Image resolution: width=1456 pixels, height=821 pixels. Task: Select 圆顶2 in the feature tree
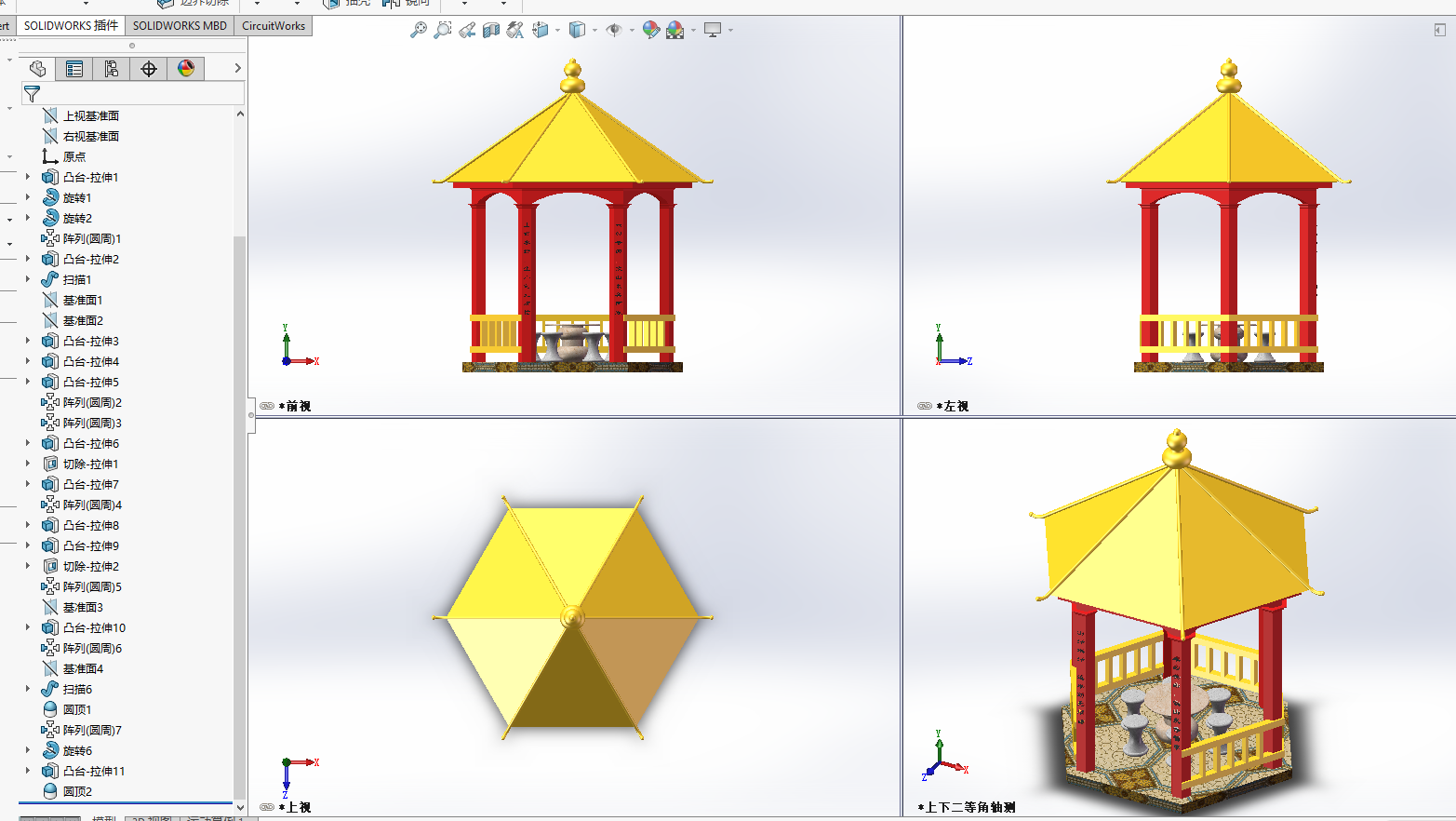(x=77, y=791)
